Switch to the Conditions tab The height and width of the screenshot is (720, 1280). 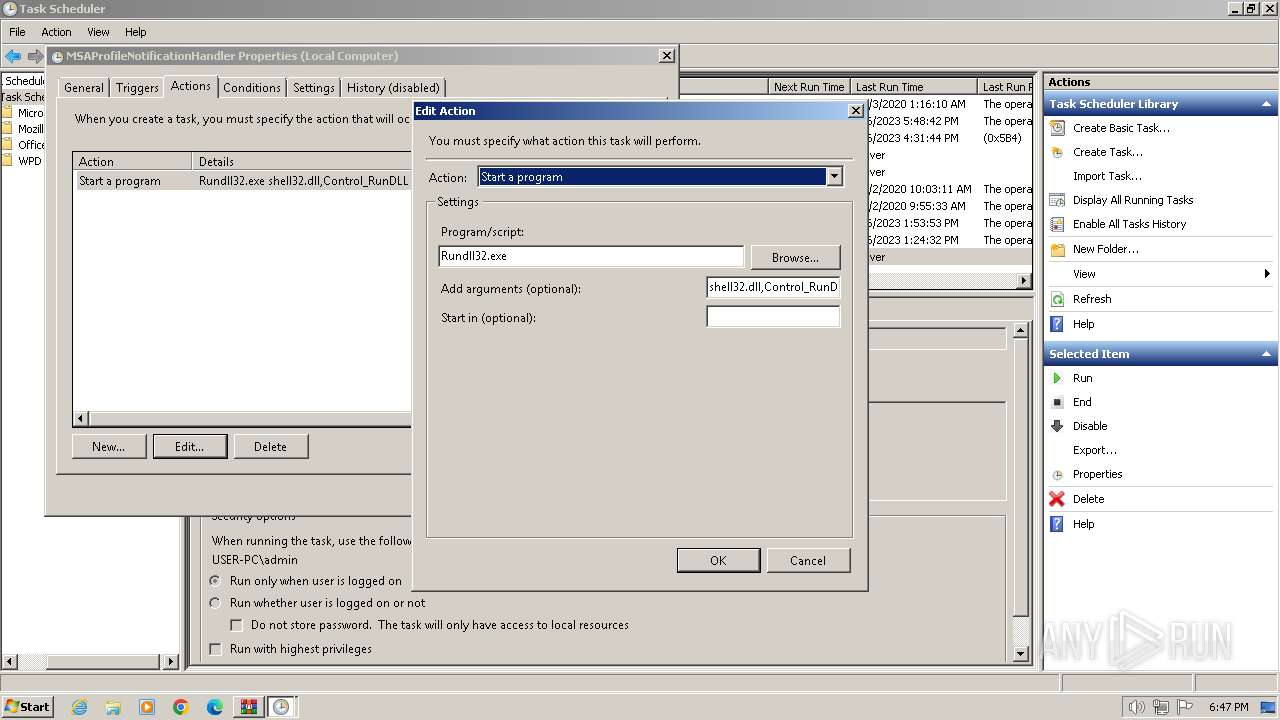click(252, 88)
